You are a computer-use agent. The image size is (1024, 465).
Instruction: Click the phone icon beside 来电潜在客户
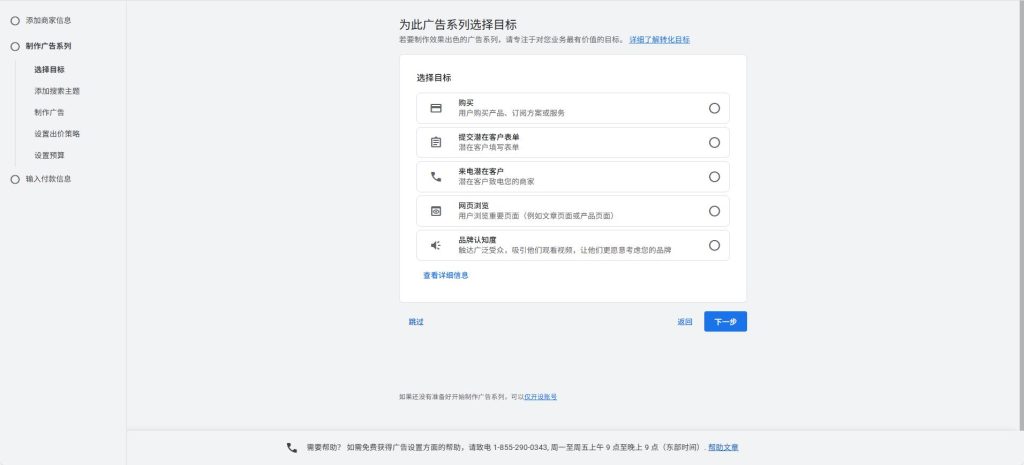pos(436,177)
